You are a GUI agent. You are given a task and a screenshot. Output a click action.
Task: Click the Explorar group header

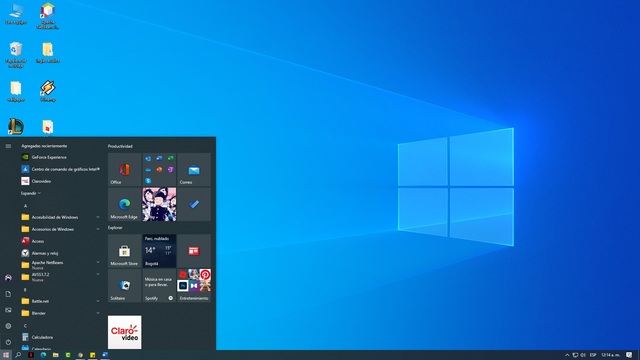pos(115,228)
